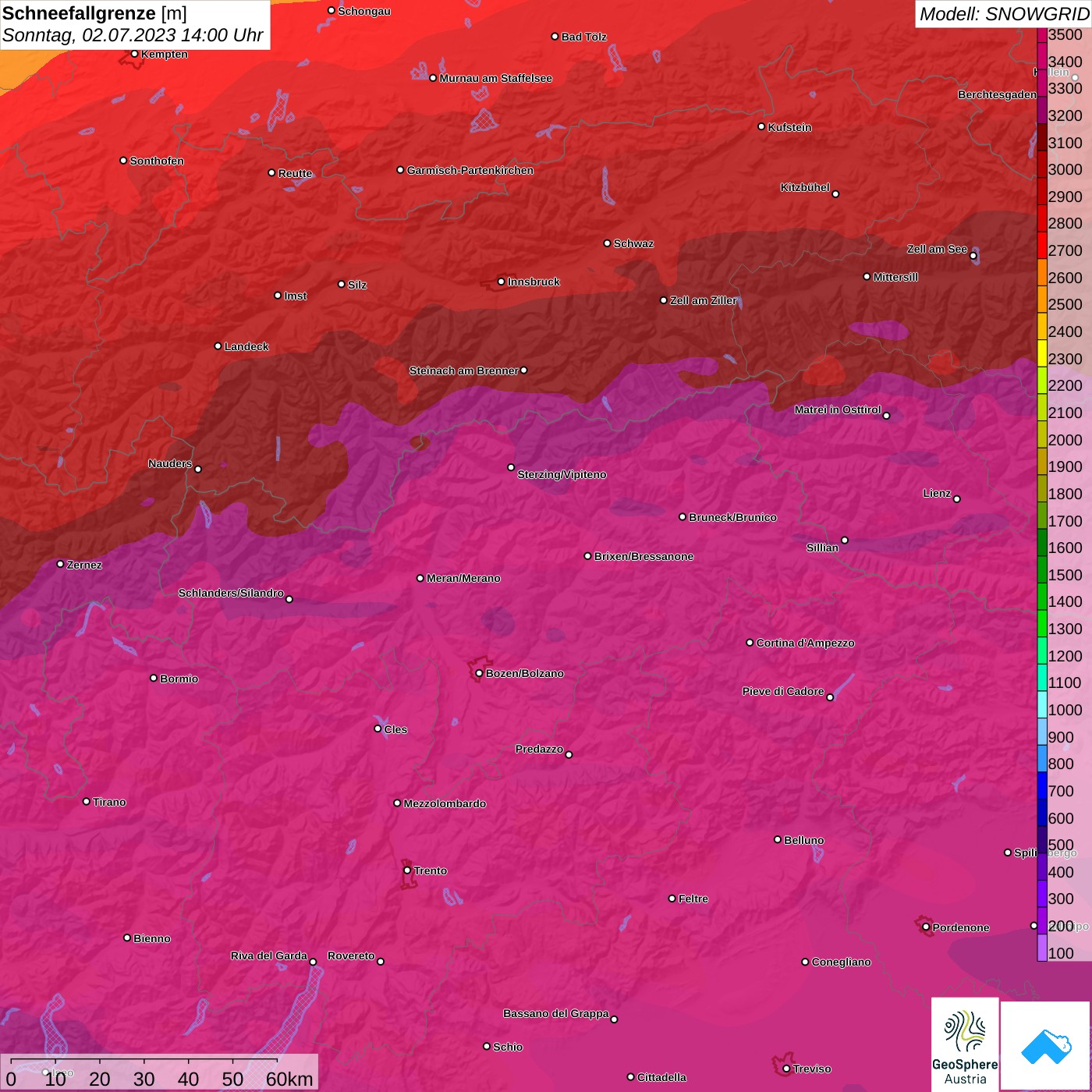Select the 'Meran/Merano' town label
Image resolution: width=1092 pixels, height=1092 pixels.
(463, 578)
